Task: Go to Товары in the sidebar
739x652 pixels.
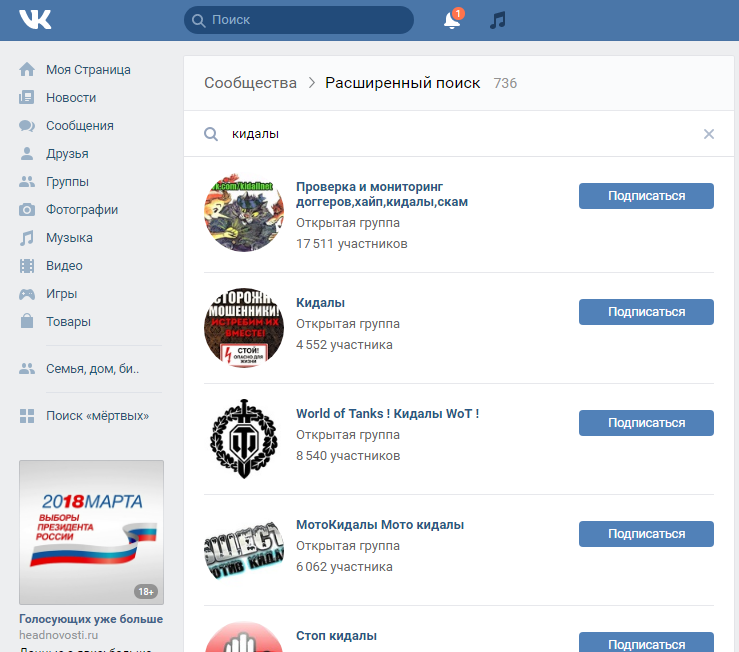Action: tap(68, 322)
